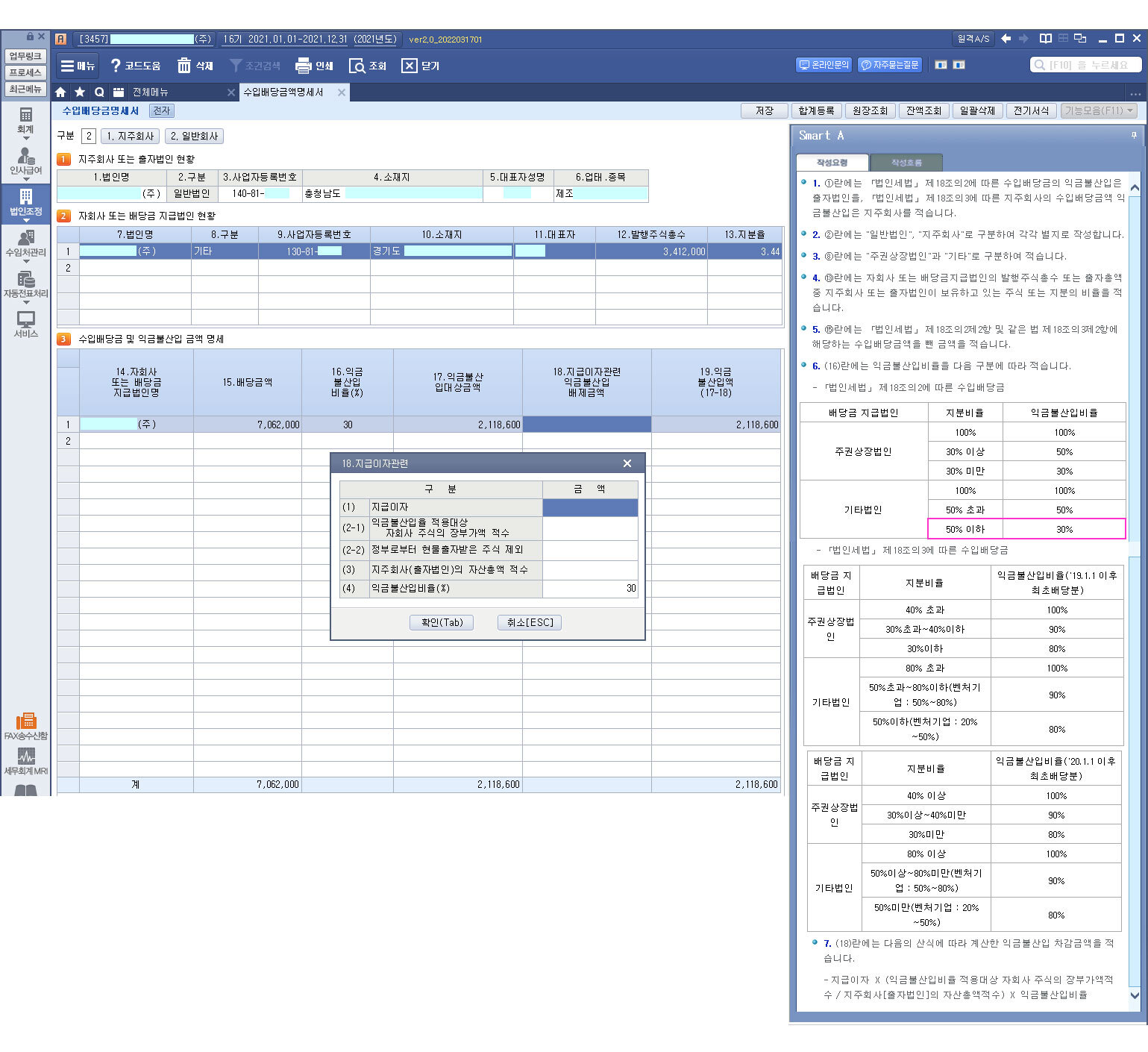Click the 원장조회 button
The width and height of the screenshot is (1148, 1052).
click(870, 110)
